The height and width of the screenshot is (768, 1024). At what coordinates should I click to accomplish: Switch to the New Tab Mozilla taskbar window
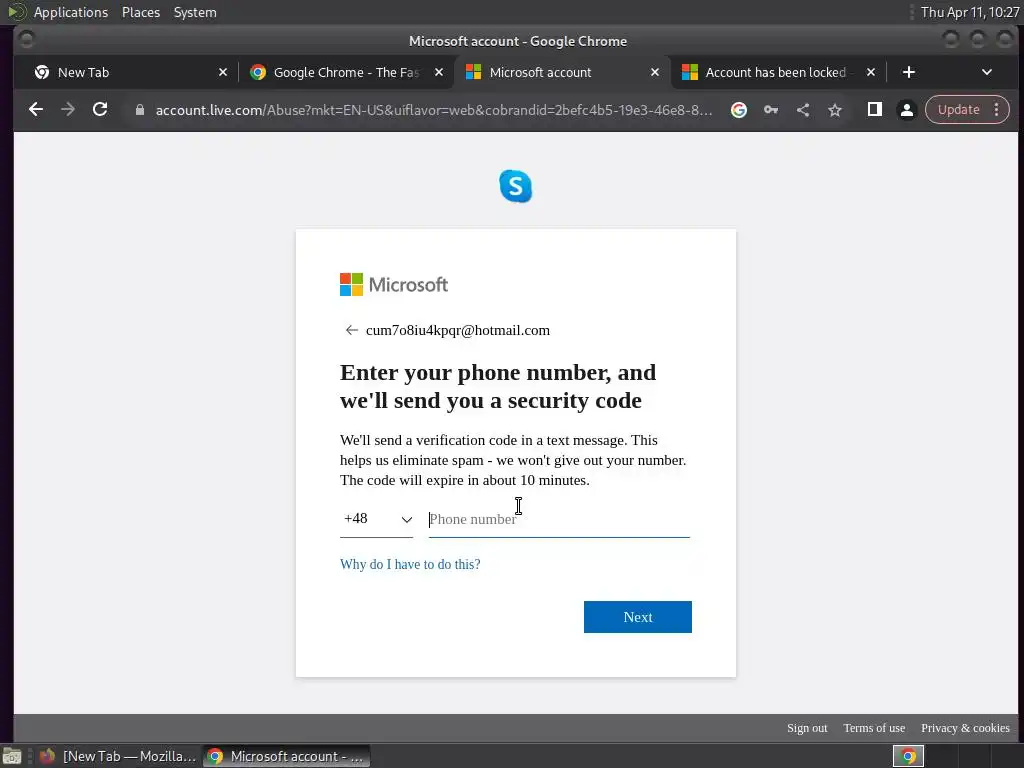pos(118,756)
